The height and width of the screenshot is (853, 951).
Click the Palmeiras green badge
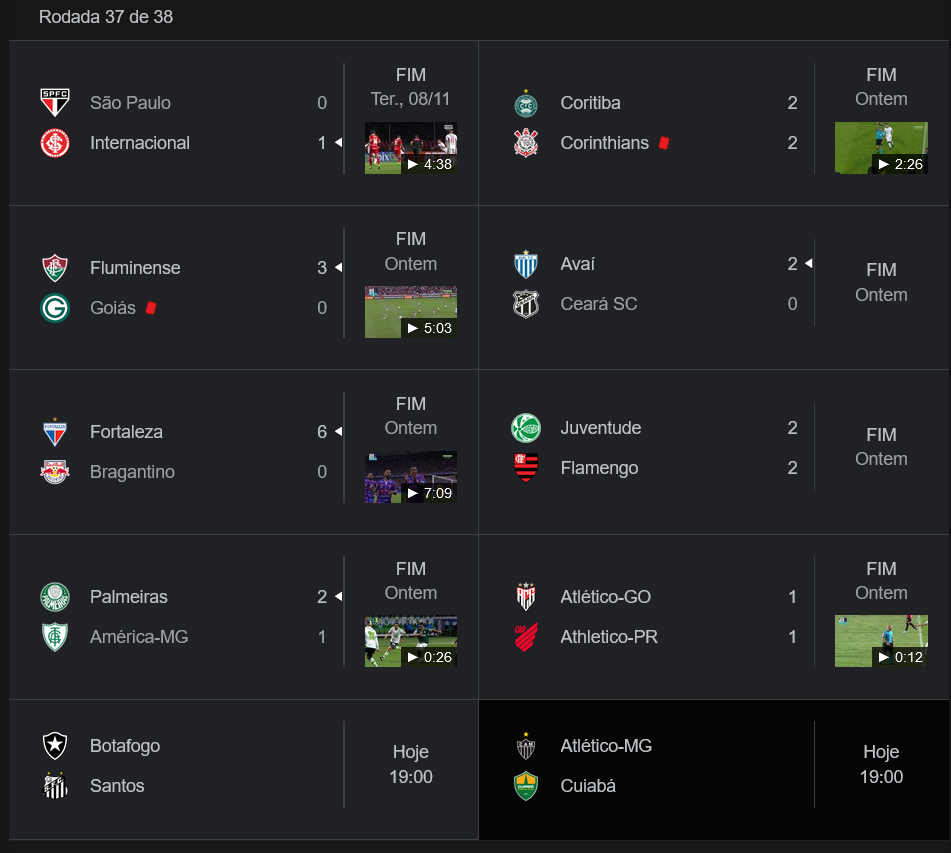coord(55,597)
